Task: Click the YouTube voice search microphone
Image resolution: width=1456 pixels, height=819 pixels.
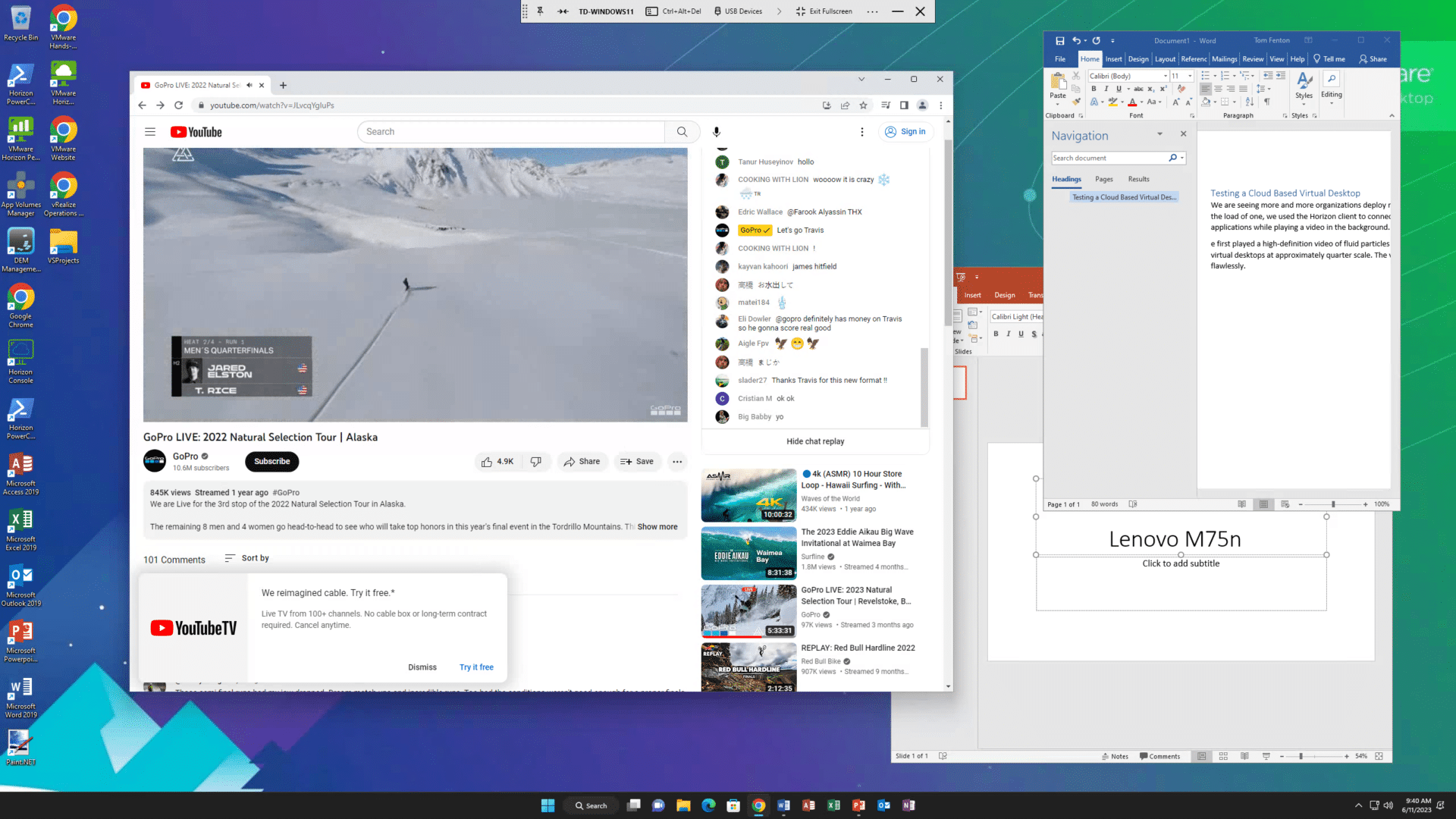Action: (x=716, y=132)
